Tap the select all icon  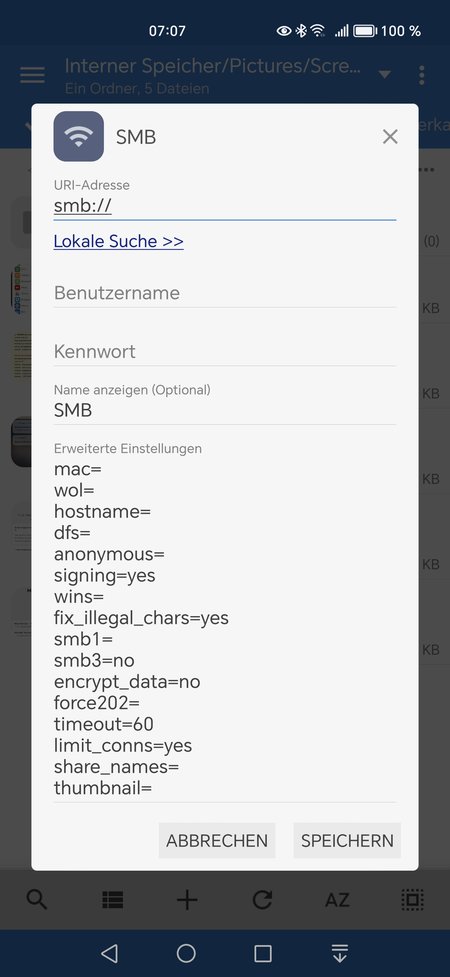412,900
